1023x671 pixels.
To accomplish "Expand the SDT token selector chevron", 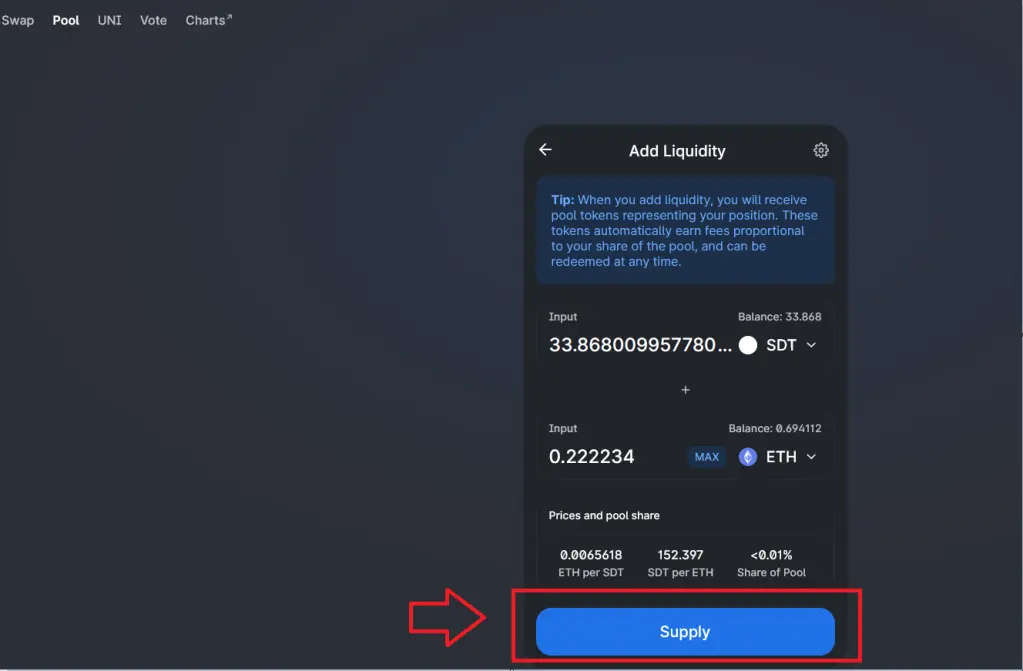I will coord(811,345).
